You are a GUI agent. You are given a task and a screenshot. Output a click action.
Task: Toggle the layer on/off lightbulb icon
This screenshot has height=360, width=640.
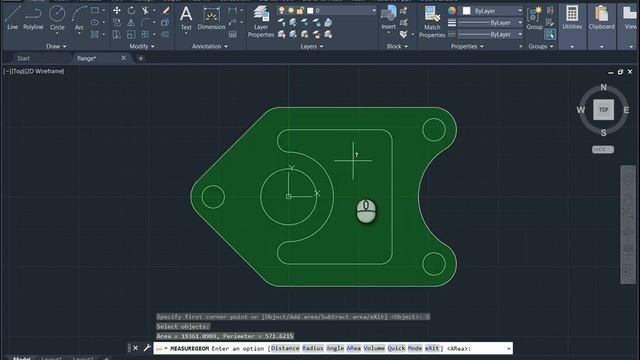point(282,10)
